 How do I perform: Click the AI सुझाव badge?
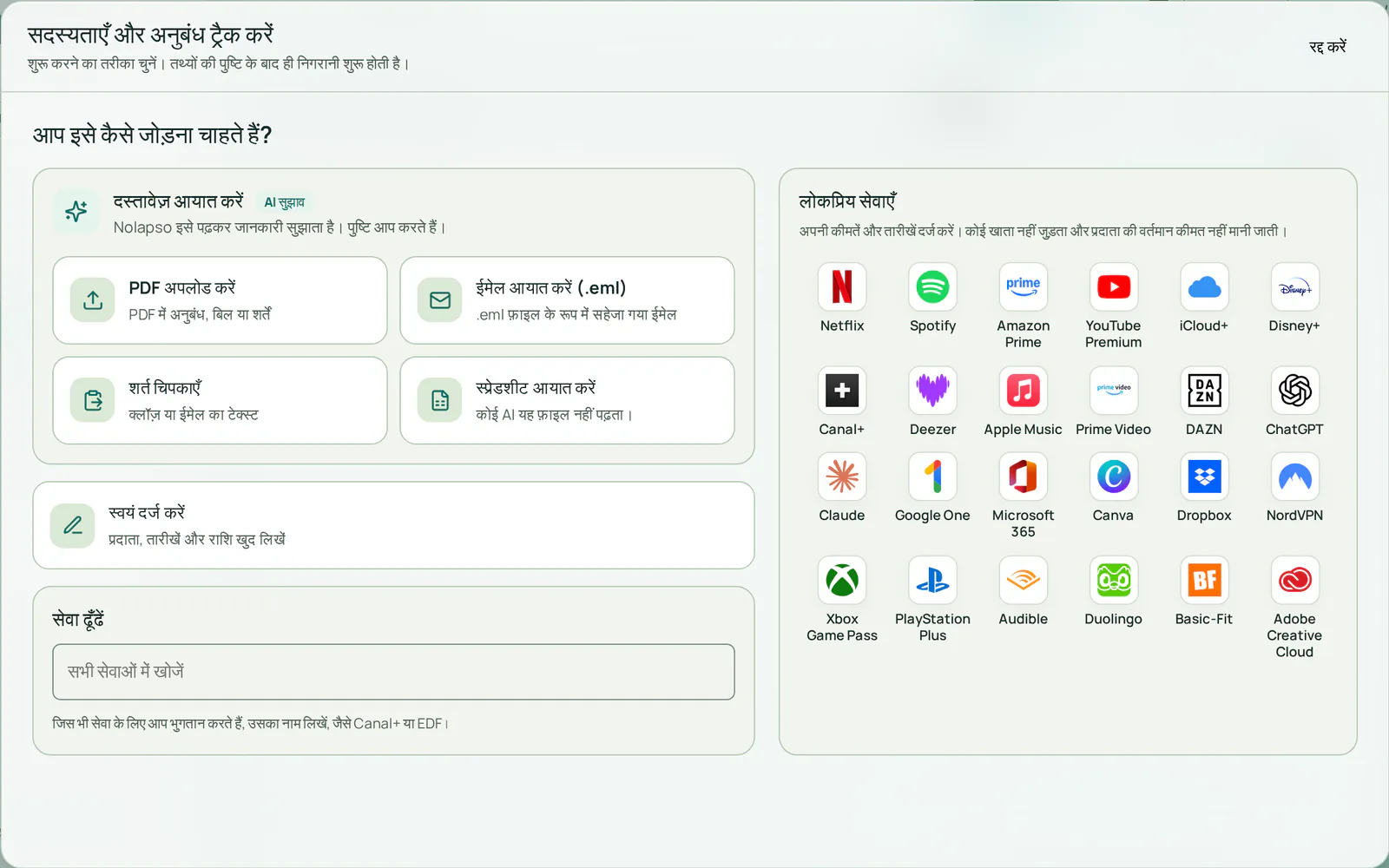(x=284, y=202)
